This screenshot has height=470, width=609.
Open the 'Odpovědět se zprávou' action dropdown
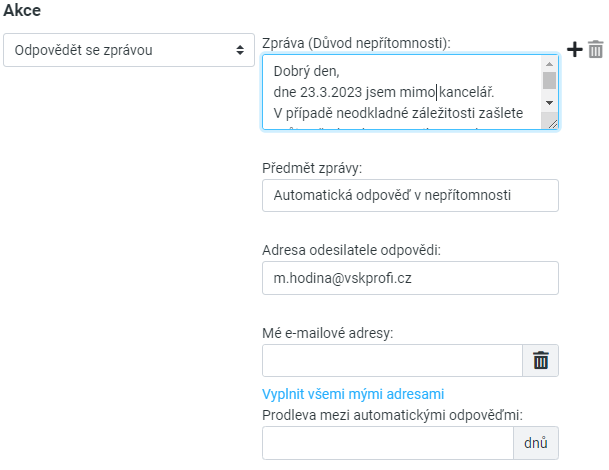(127, 50)
